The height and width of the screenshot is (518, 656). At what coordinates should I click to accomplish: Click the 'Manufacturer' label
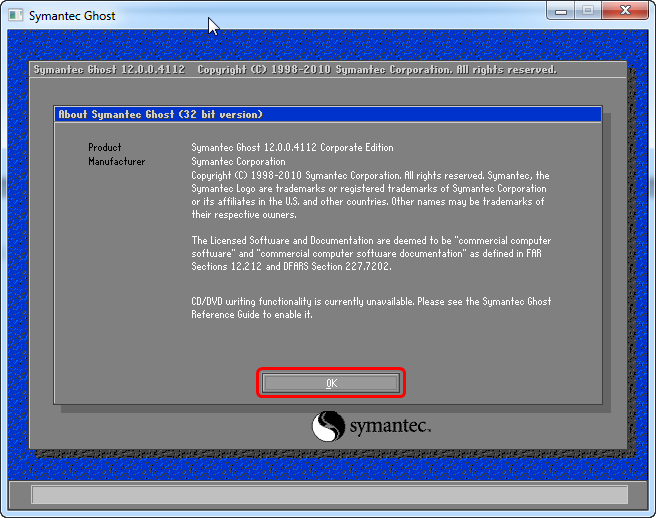pyautogui.click(x=116, y=162)
